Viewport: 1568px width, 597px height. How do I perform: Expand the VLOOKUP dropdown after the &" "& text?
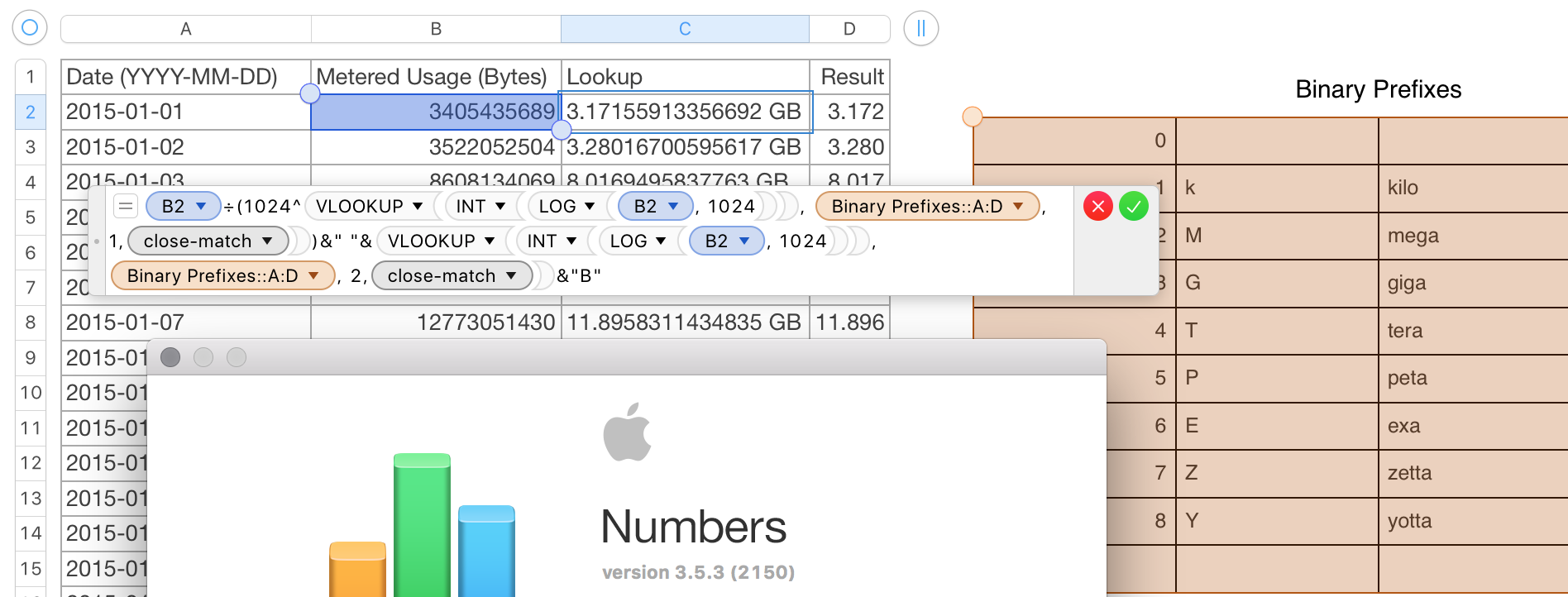click(x=490, y=241)
